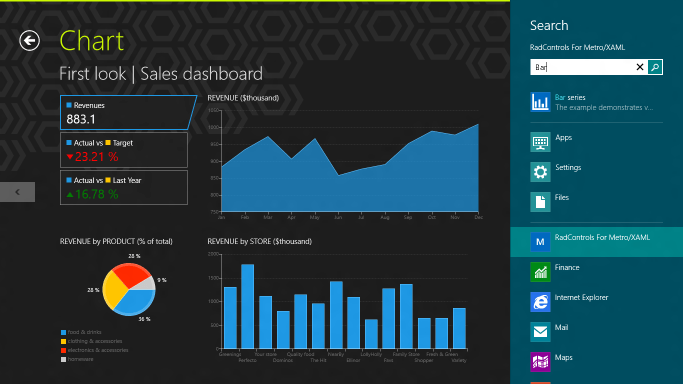Click the 'REVENUE by PRODUCT (% of total)' heading
The image size is (683, 384).
(x=116, y=242)
